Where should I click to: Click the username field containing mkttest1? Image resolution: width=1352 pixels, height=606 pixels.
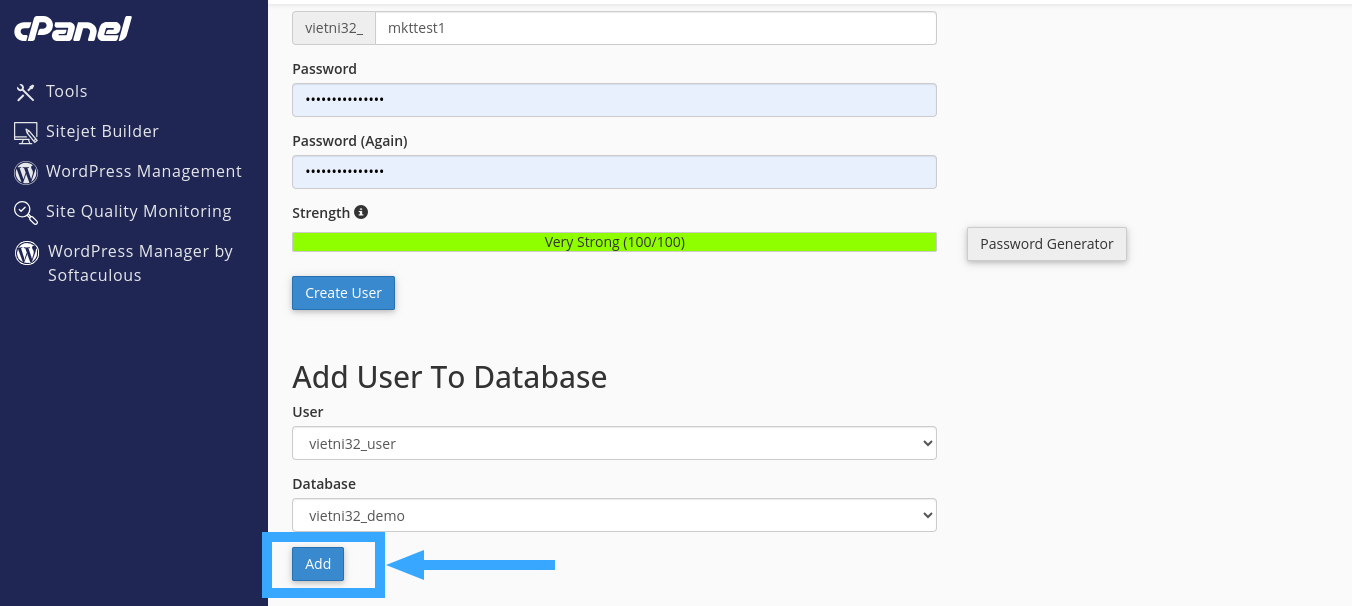655,28
